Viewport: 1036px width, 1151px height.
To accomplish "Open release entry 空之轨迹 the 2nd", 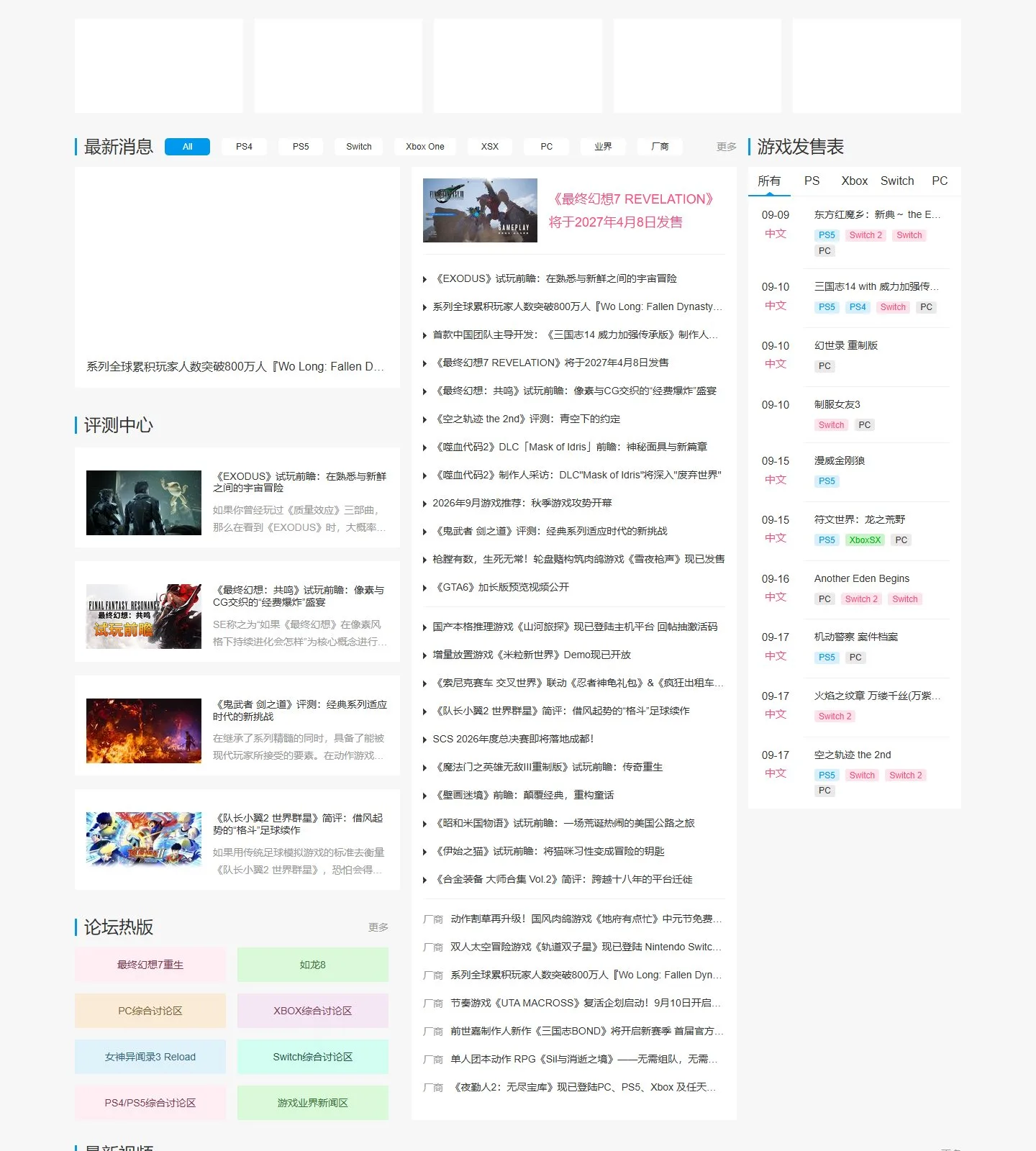I will (853, 755).
